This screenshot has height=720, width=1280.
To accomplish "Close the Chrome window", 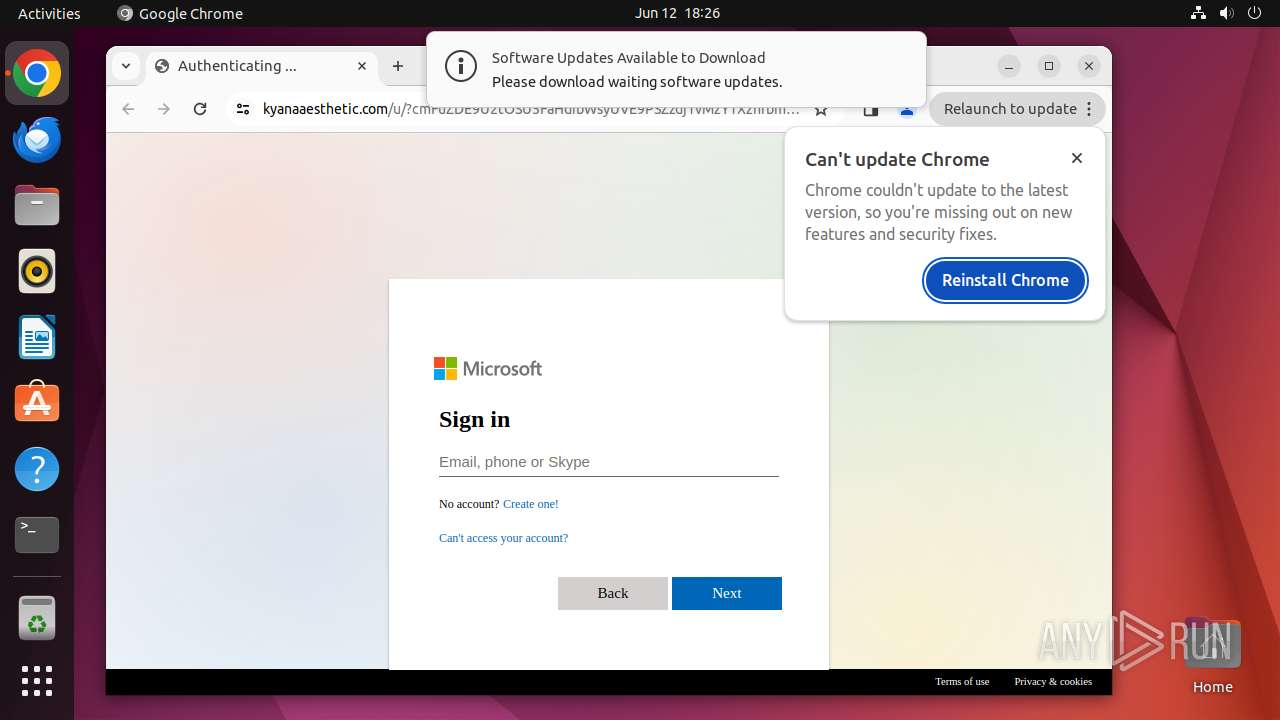I will click(1089, 66).
